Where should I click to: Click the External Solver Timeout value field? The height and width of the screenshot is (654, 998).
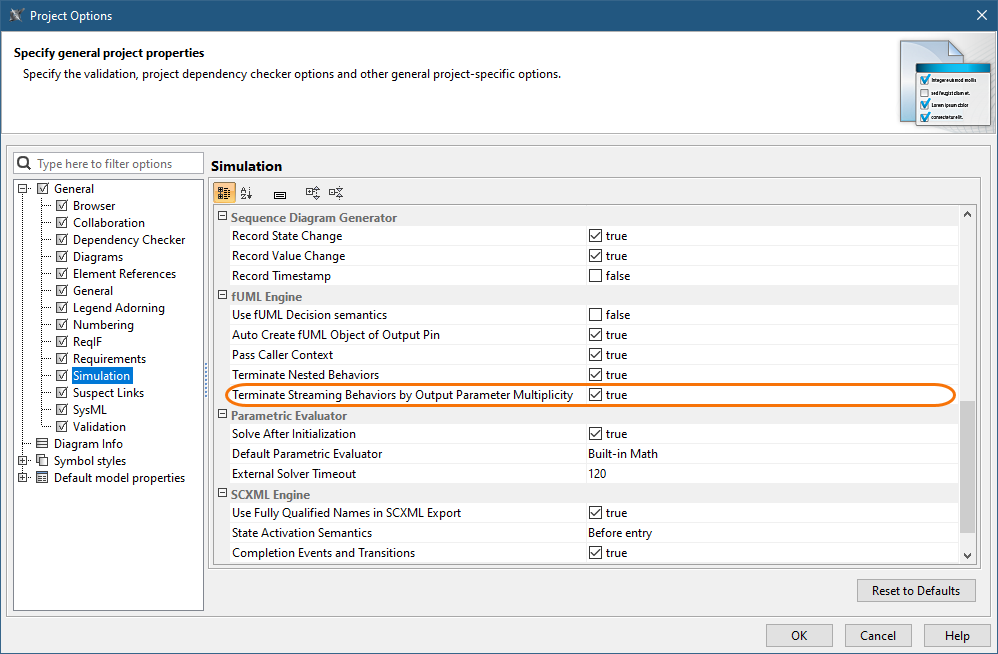tap(770, 474)
